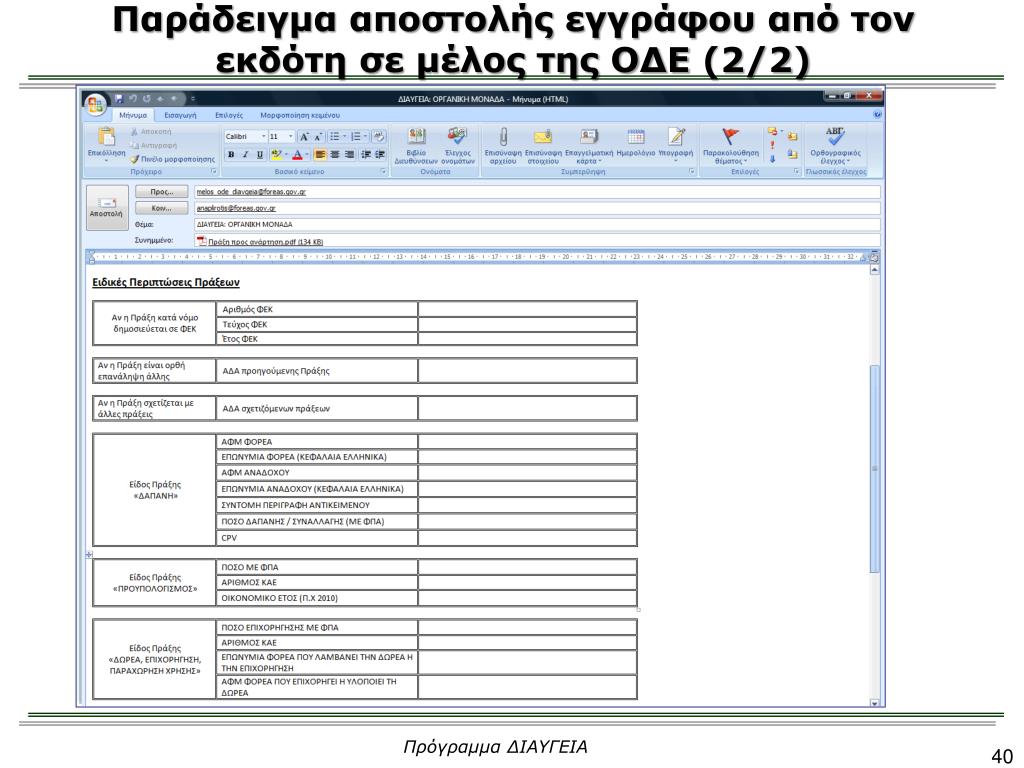This screenshot has height=768, width=1024.
Task: Set high importance with red exclamation mark
Action: [x=773, y=145]
